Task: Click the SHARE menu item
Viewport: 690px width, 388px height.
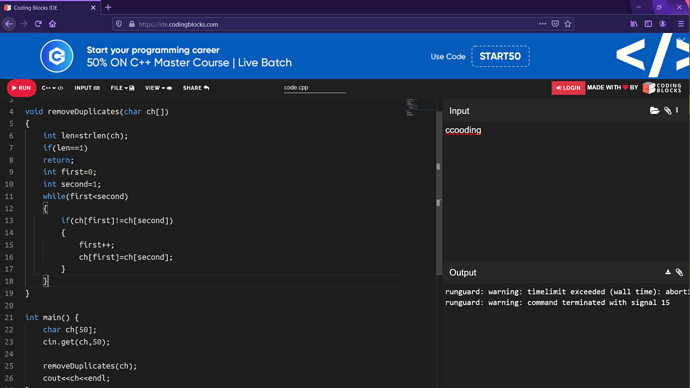Action: (x=196, y=88)
